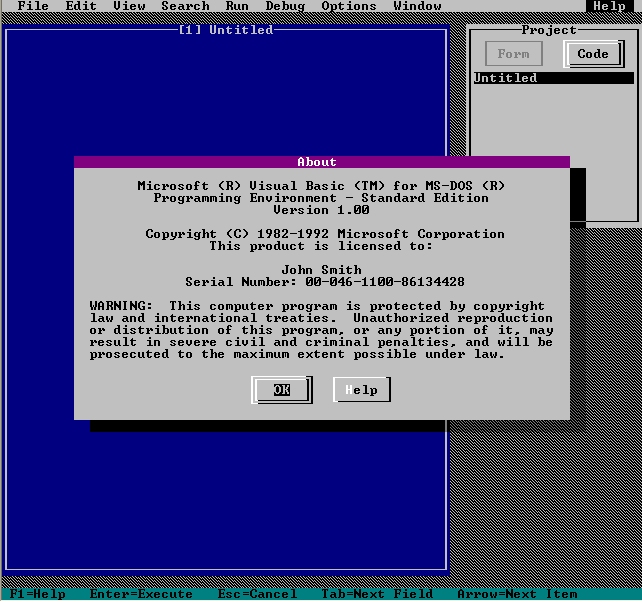The image size is (642, 602).
Task: Select Untitled in the Project list
Action: [x=554, y=78]
